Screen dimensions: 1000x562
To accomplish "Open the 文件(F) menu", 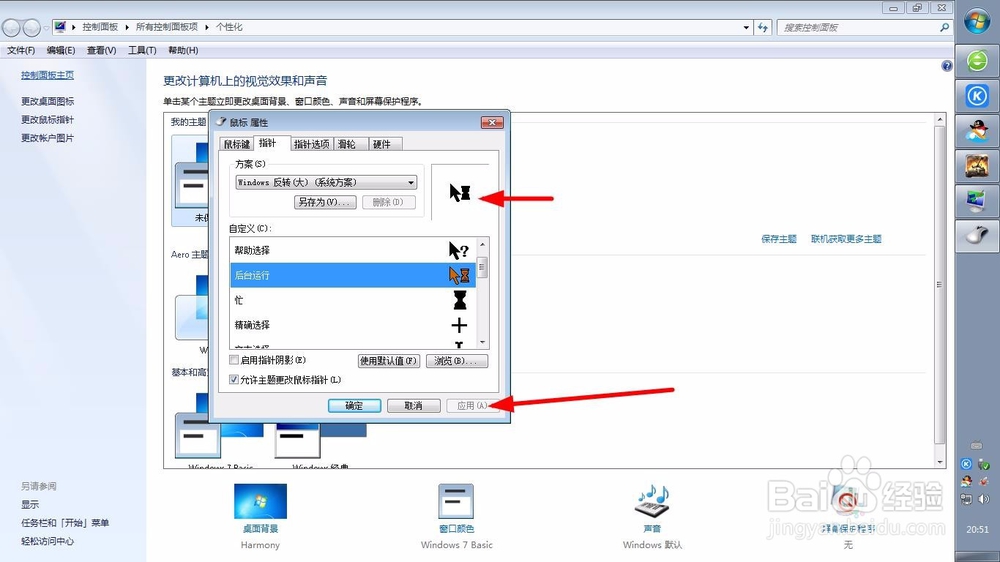I will (21, 50).
